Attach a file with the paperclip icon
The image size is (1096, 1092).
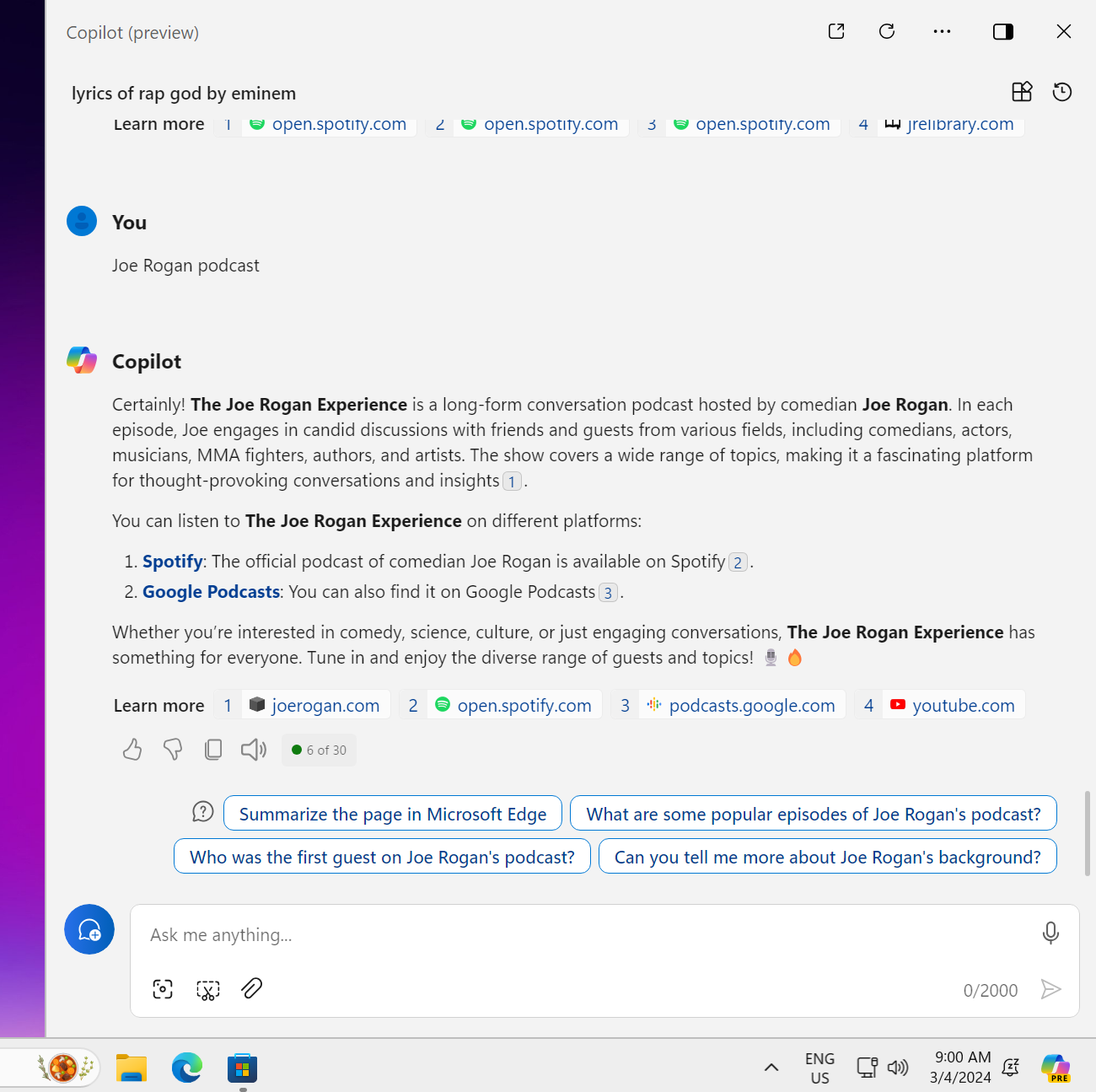pos(252,988)
